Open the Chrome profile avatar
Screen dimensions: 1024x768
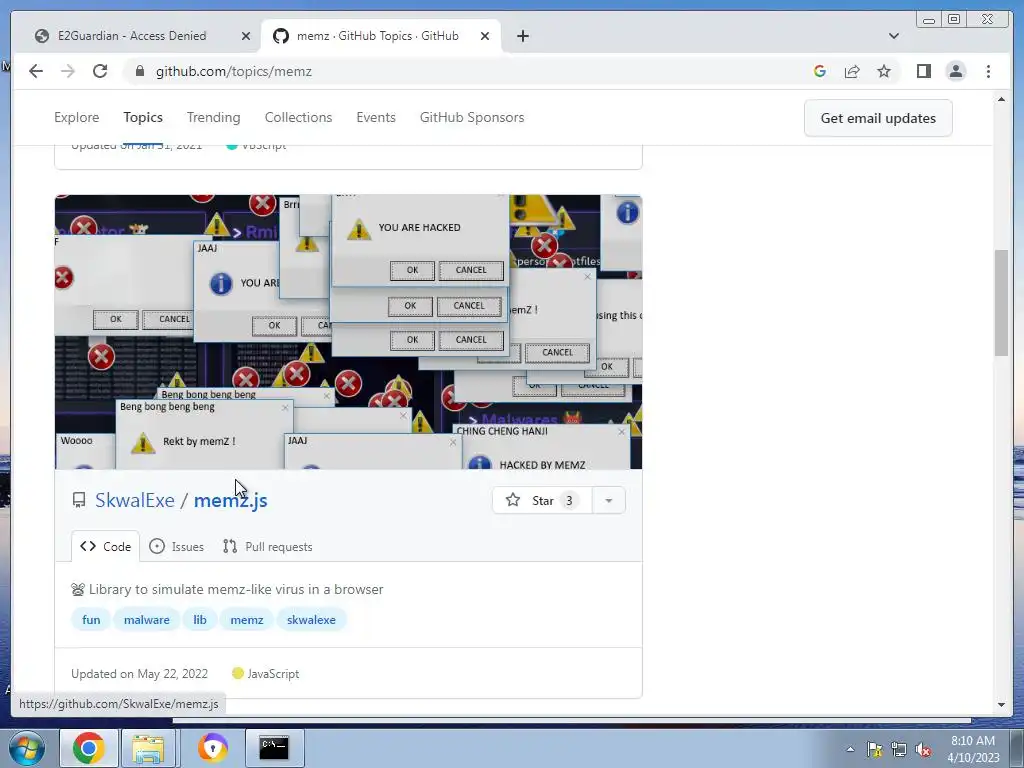955,71
